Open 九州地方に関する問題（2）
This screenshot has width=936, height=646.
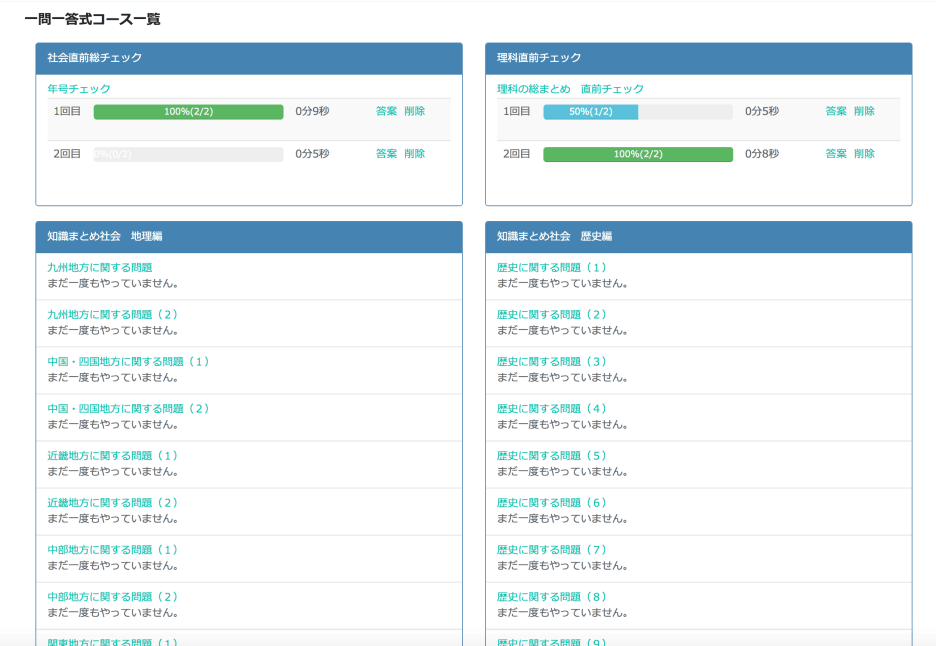tap(112, 315)
